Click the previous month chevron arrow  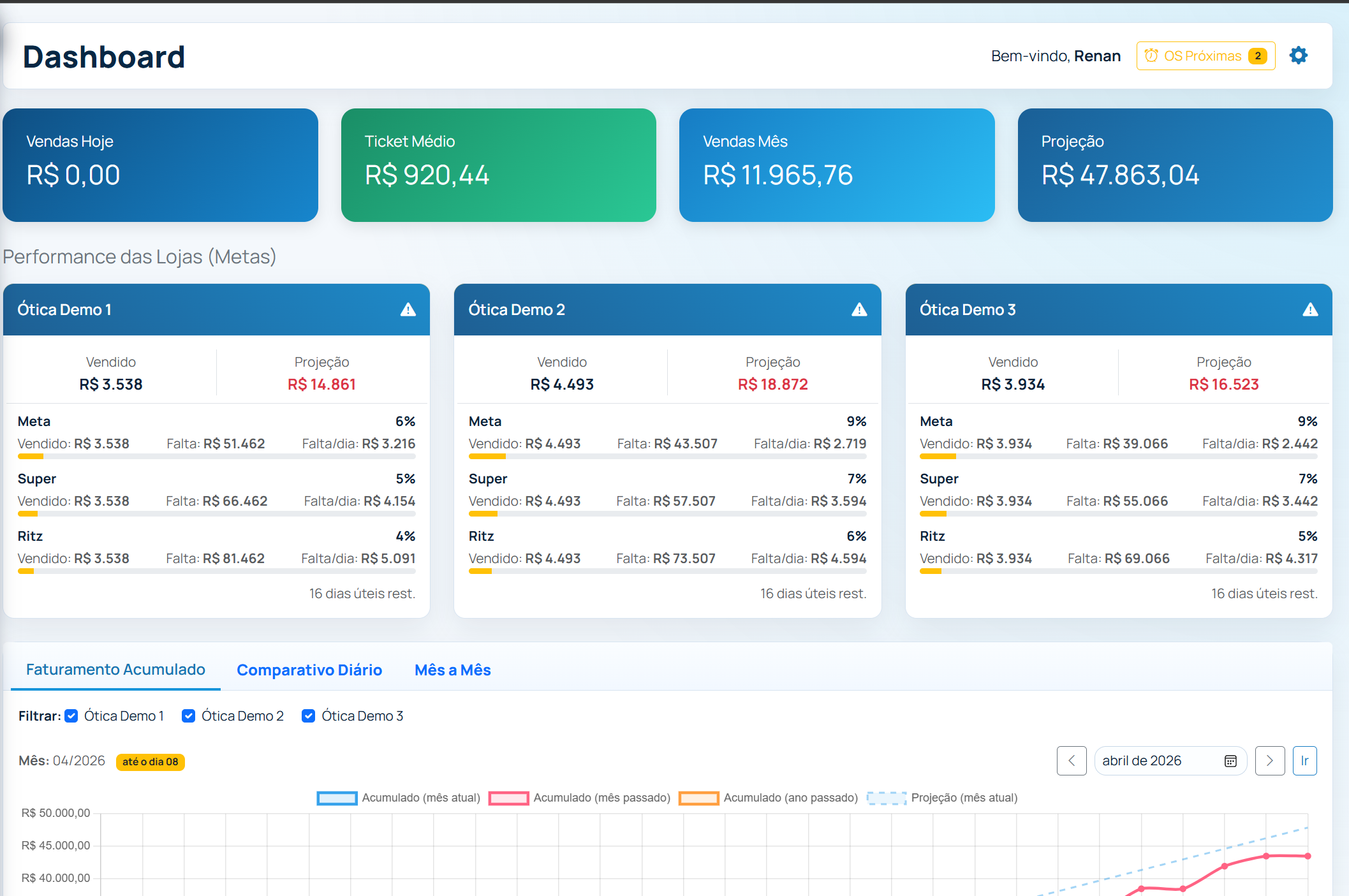(1072, 761)
